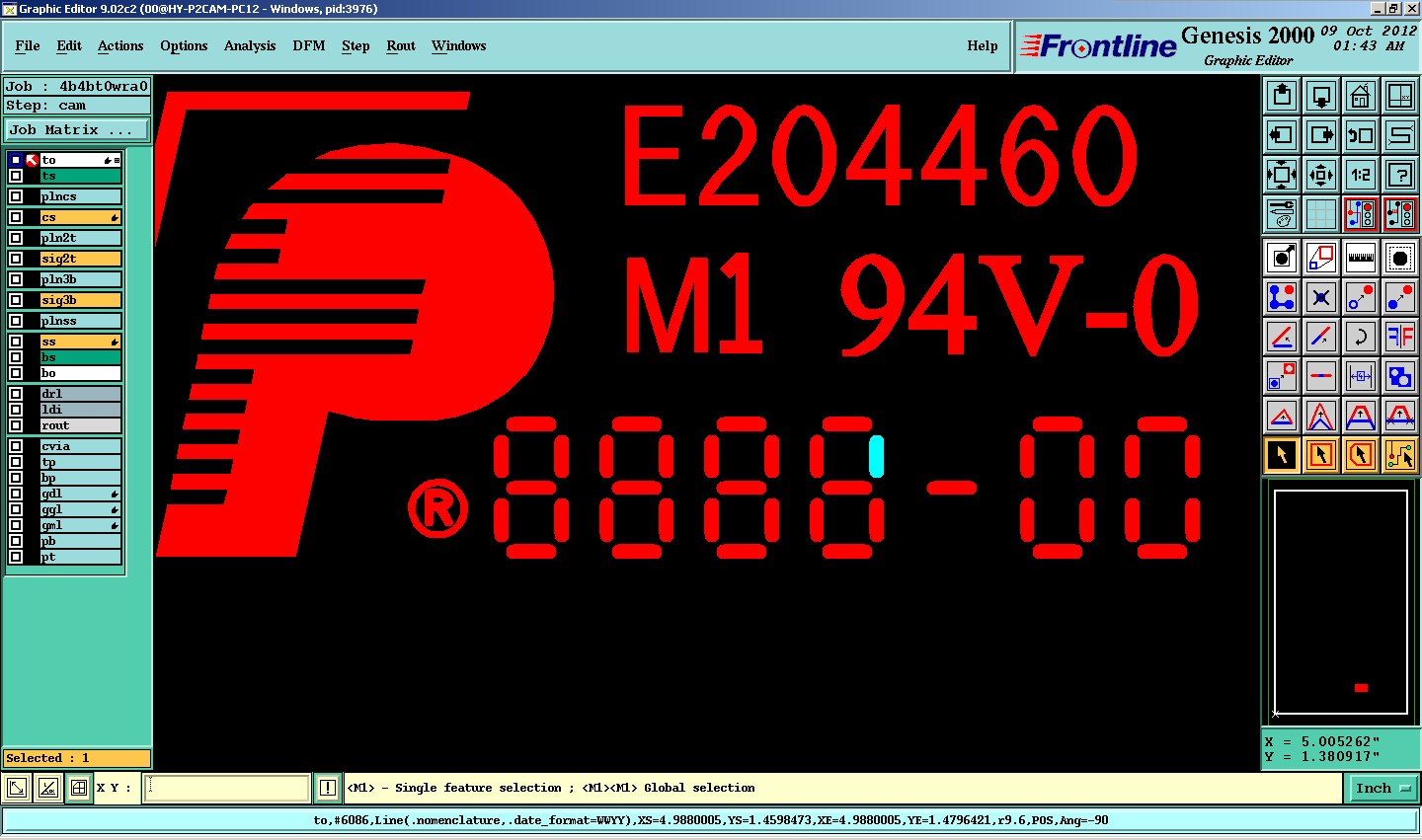Click the area zoom rectangles icon

click(1321, 259)
